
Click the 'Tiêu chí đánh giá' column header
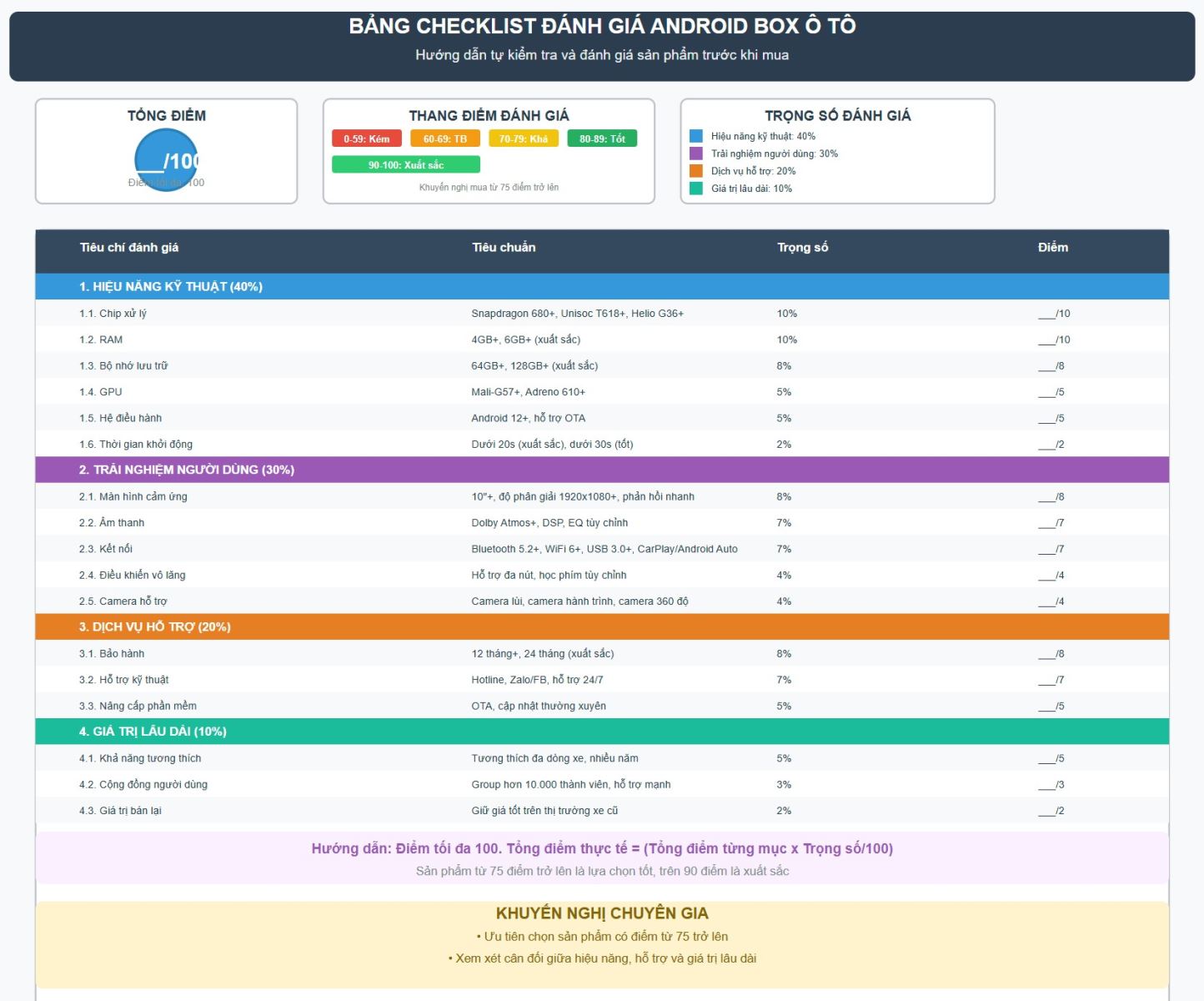(x=129, y=247)
